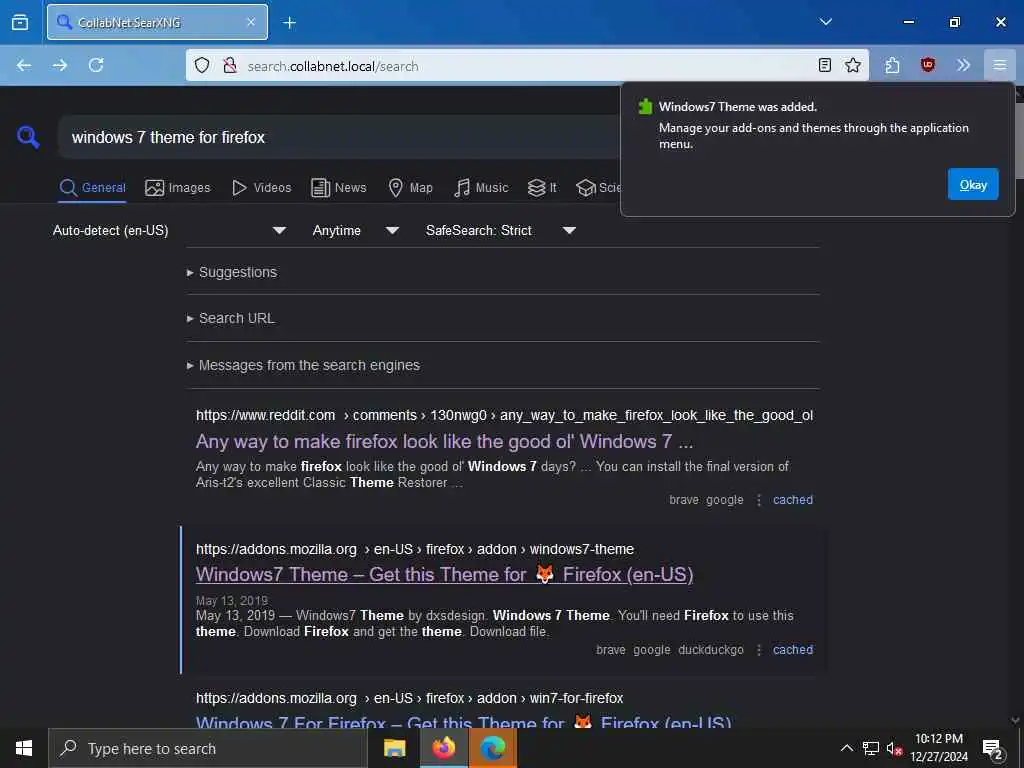Open Microsoft Edge from taskbar
Screen dimensions: 1024x768
(x=492, y=748)
